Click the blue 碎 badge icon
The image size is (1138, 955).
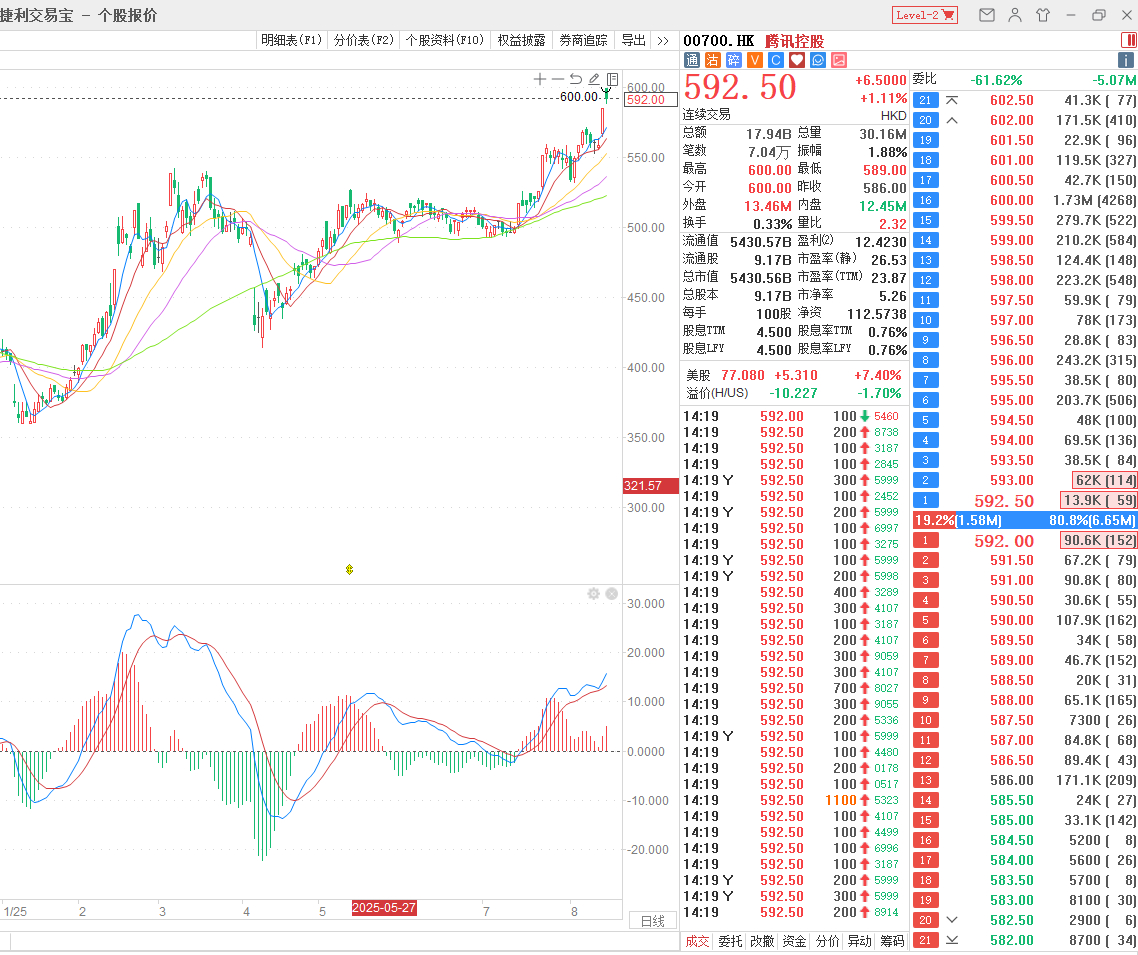pyautogui.click(x=734, y=60)
